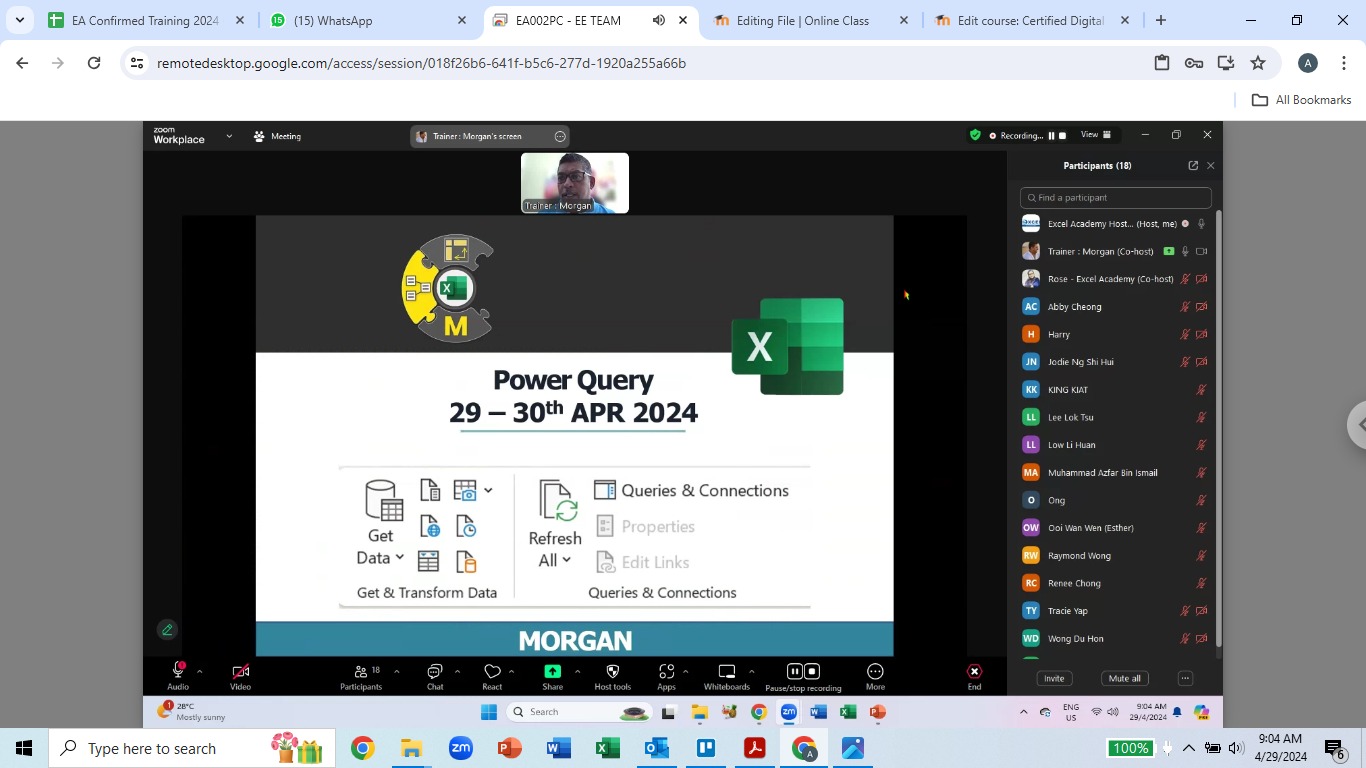Turn on Video camera
This screenshot has height=768, width=1366.
(x=240, y=672)
